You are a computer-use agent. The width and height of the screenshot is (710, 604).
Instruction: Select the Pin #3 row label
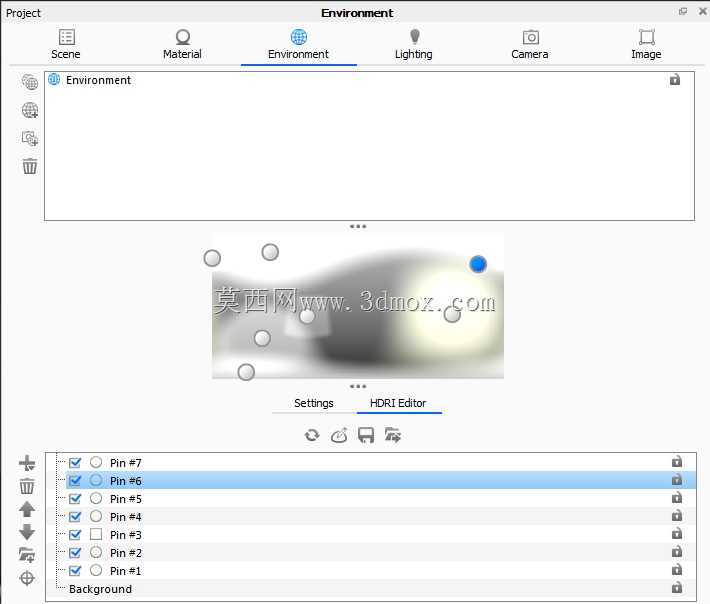click(x=125, y=535)
